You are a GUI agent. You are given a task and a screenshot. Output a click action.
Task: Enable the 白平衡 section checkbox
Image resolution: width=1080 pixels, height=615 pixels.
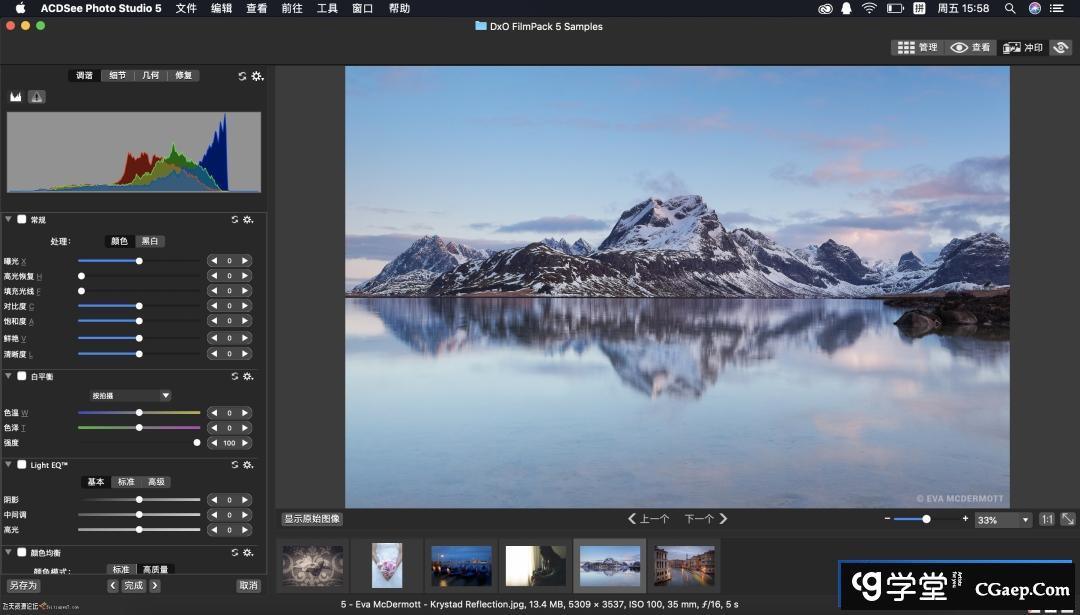pyautogui.click(x=22, y=376)
